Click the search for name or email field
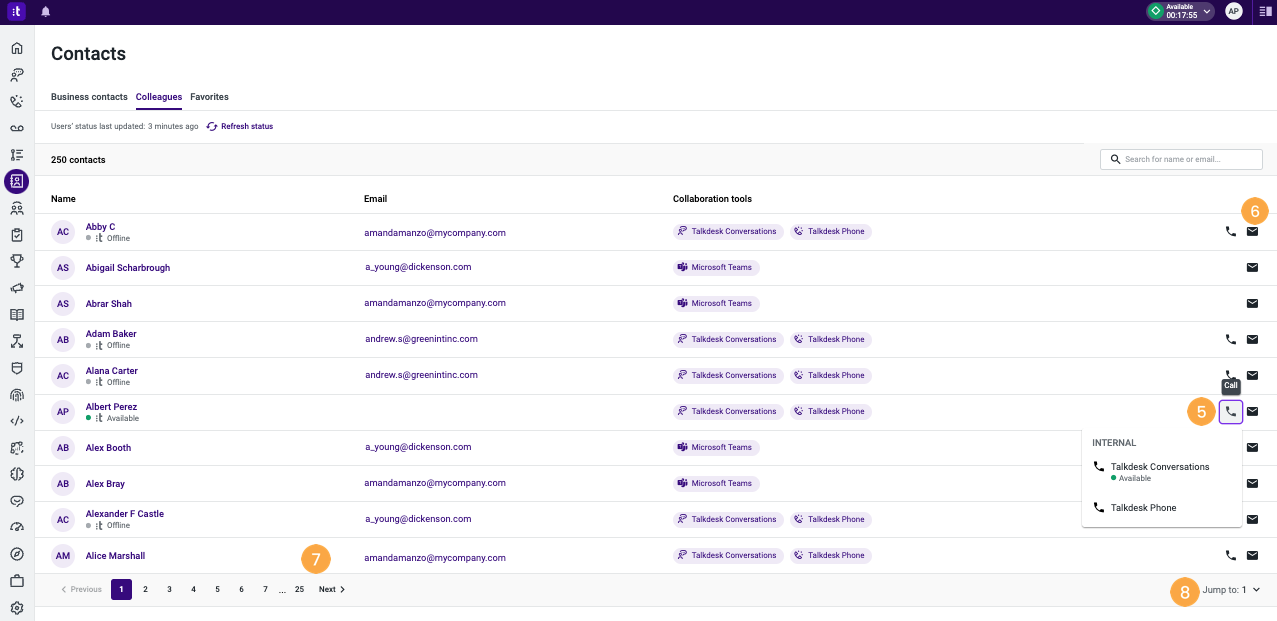This screenshot has height=621, width=1277. point(1180,159)
